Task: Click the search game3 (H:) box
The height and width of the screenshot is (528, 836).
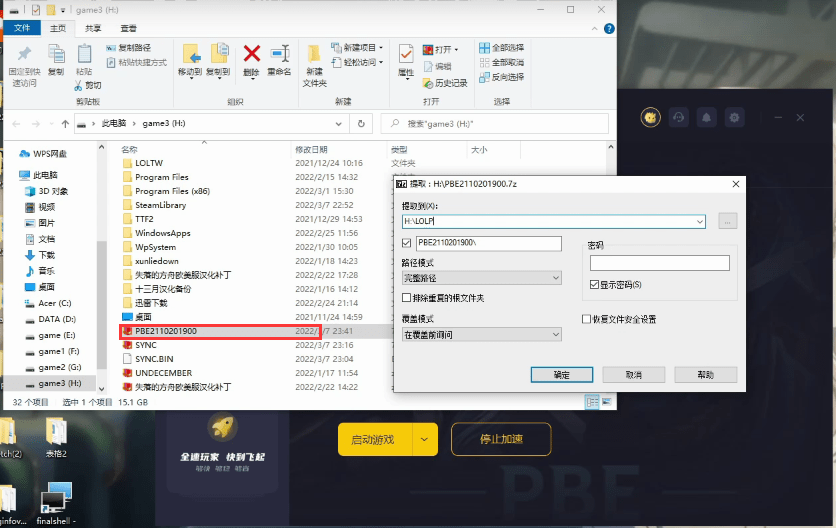Action: 494,124
